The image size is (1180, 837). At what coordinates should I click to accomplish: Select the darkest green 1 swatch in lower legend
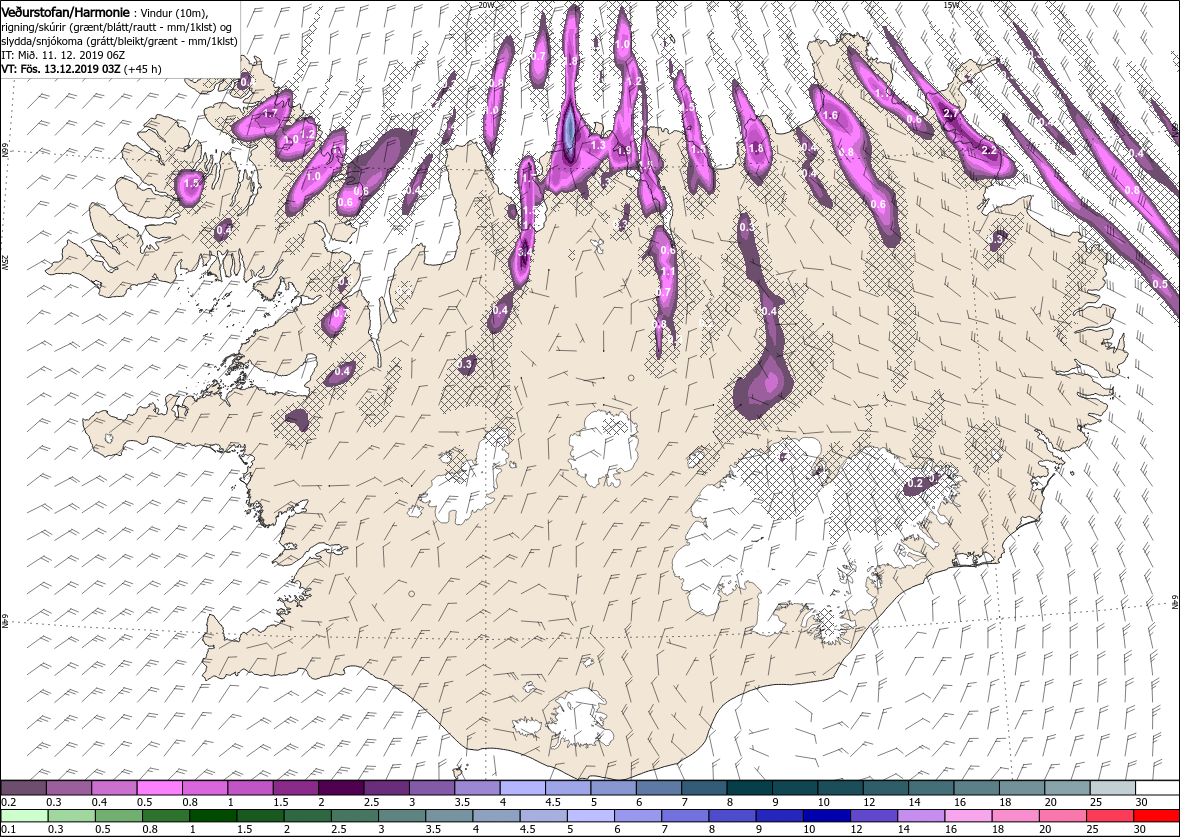tap(212, 816)
